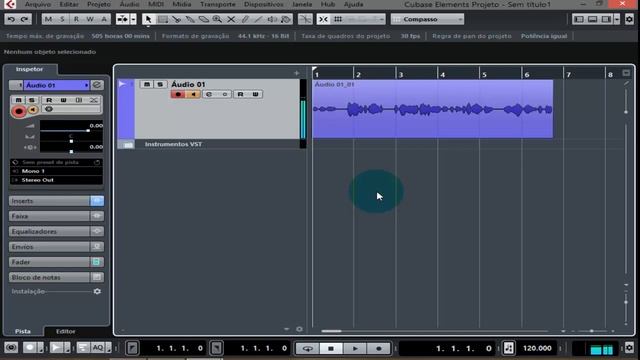Toggle global Write automation button W
Viewport: 640px width, 360px height.
(x=90, y=19)
